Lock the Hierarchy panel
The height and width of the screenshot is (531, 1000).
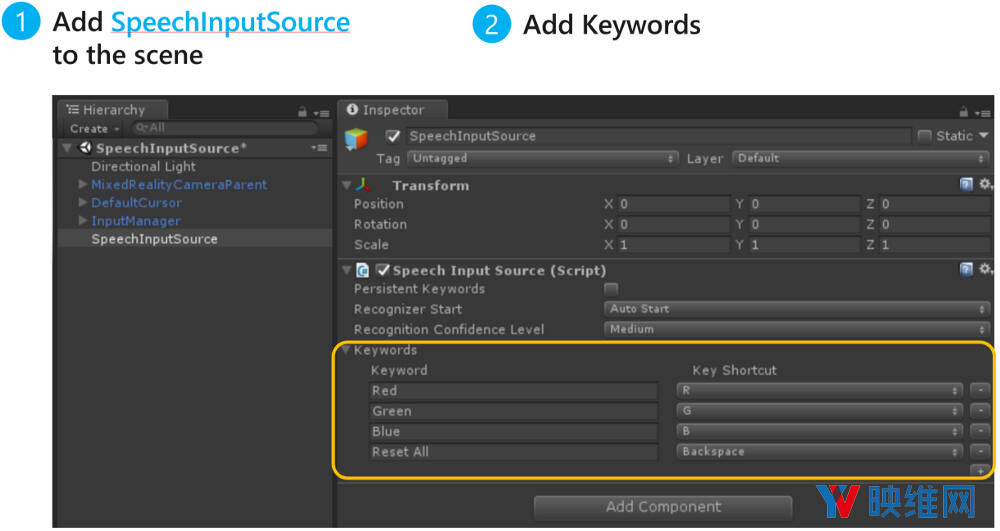coord(302,113)
